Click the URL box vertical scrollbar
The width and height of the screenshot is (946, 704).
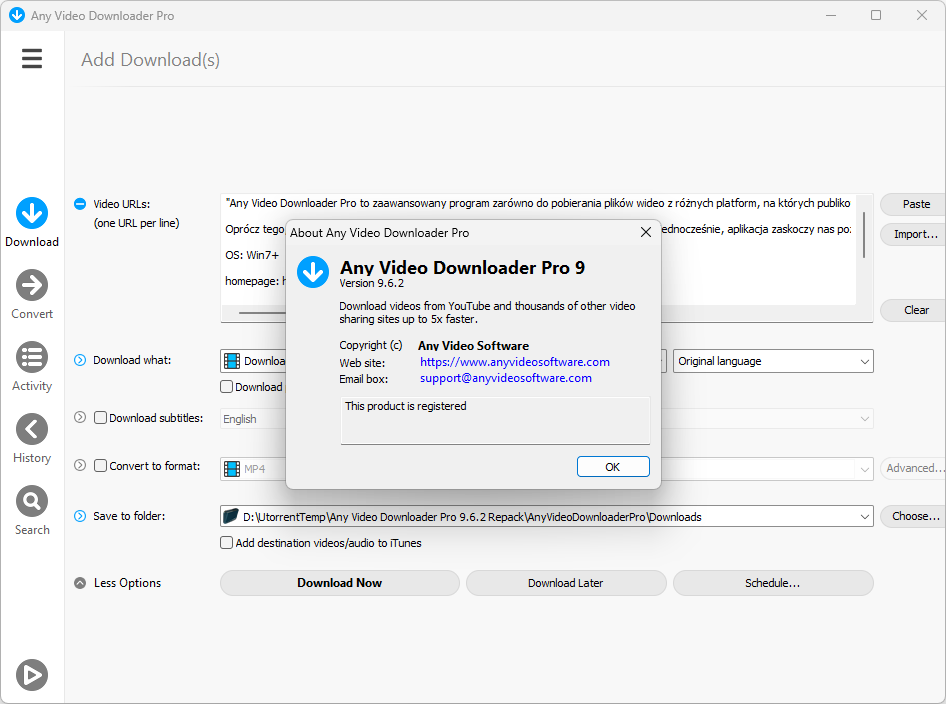(865, 235)
